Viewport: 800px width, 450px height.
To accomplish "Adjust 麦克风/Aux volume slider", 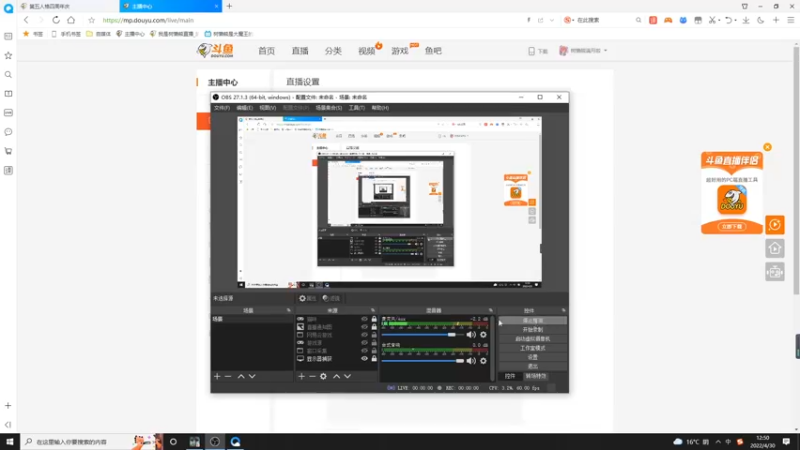I will (x=422, y=335).
